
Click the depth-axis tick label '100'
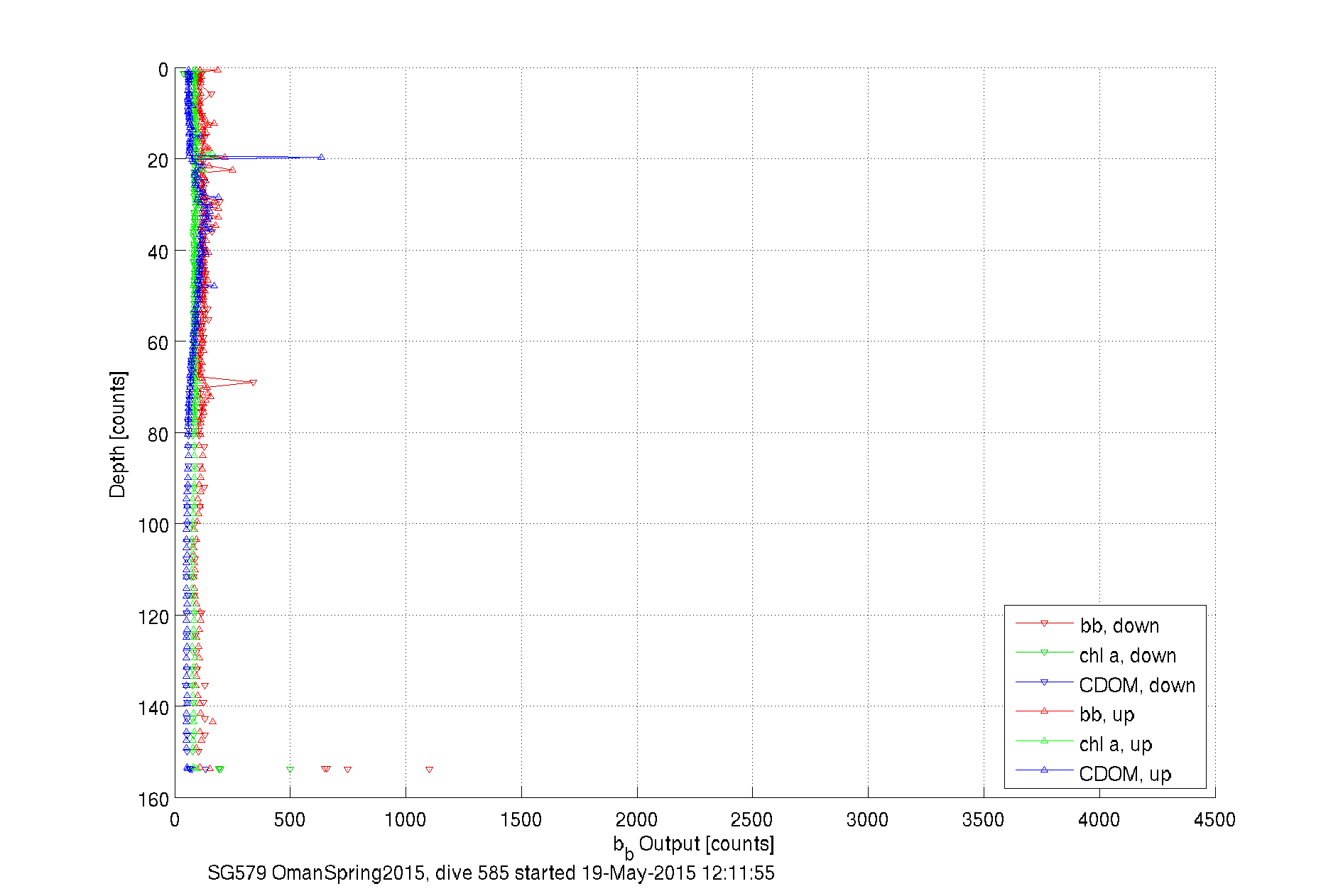(153, 525)
